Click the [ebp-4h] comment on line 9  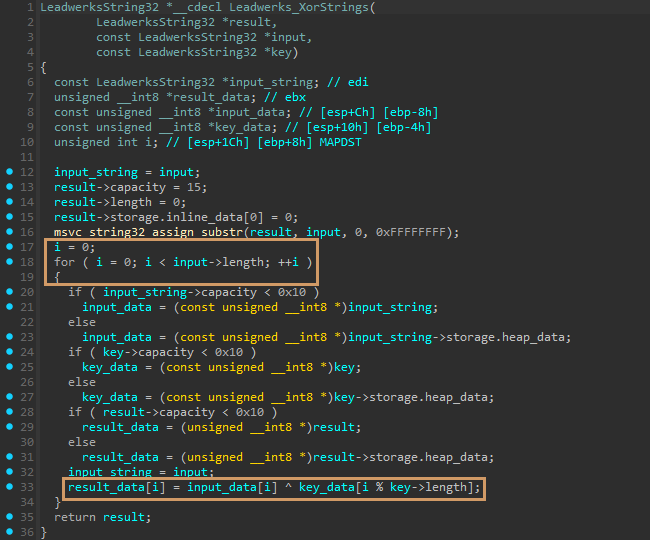click(403, 127)
